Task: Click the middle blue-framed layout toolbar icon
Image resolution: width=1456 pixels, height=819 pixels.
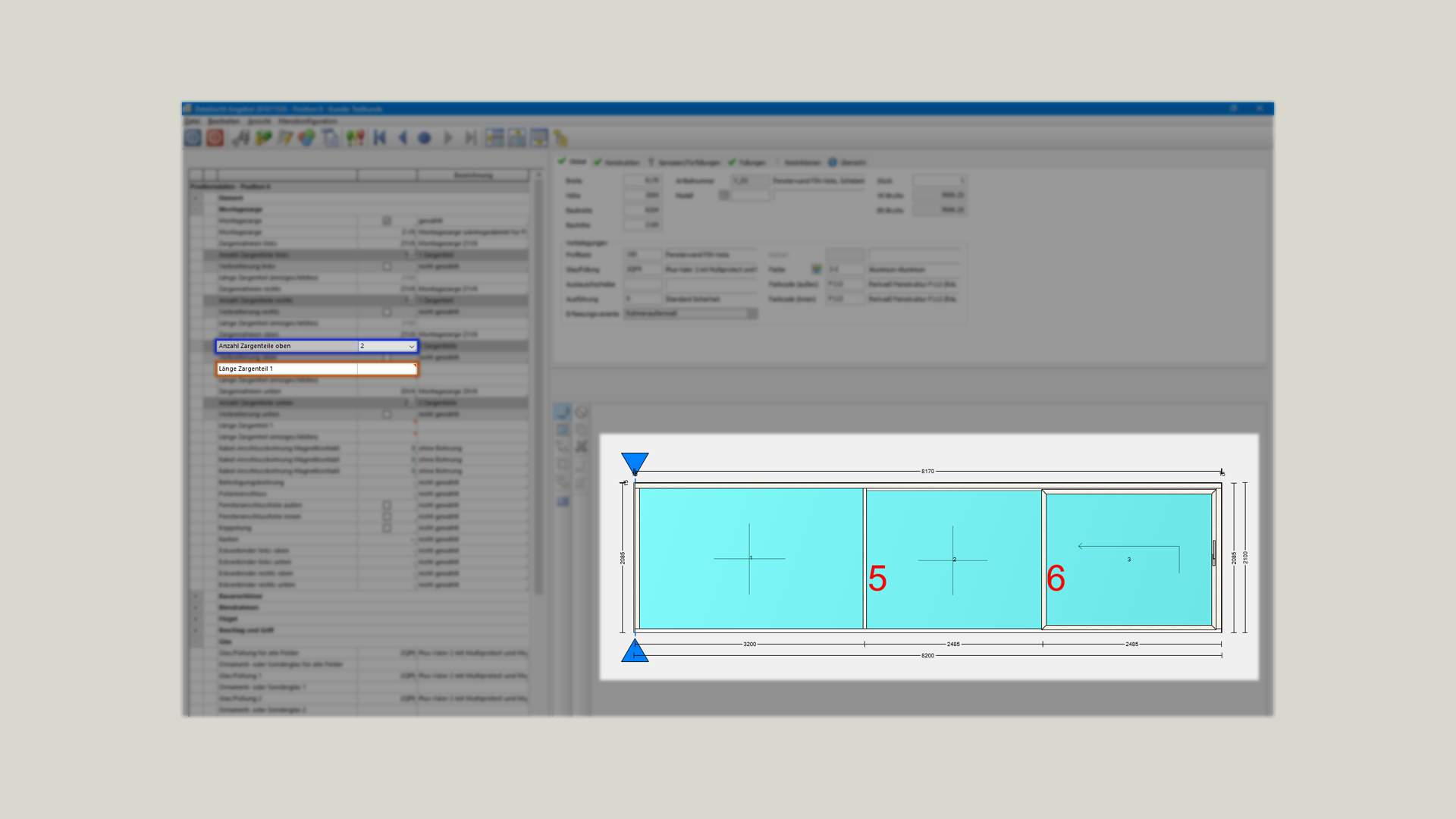Action: [x=516, y=138]
